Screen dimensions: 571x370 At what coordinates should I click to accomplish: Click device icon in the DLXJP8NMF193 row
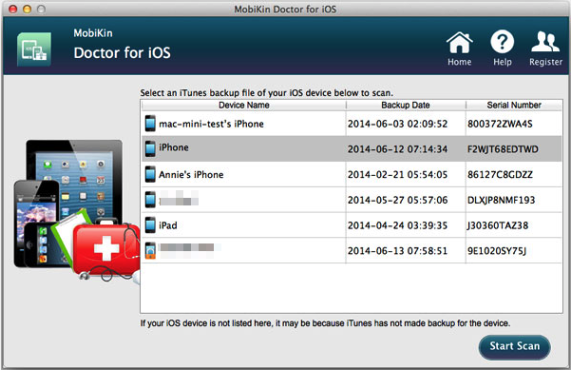150,200
